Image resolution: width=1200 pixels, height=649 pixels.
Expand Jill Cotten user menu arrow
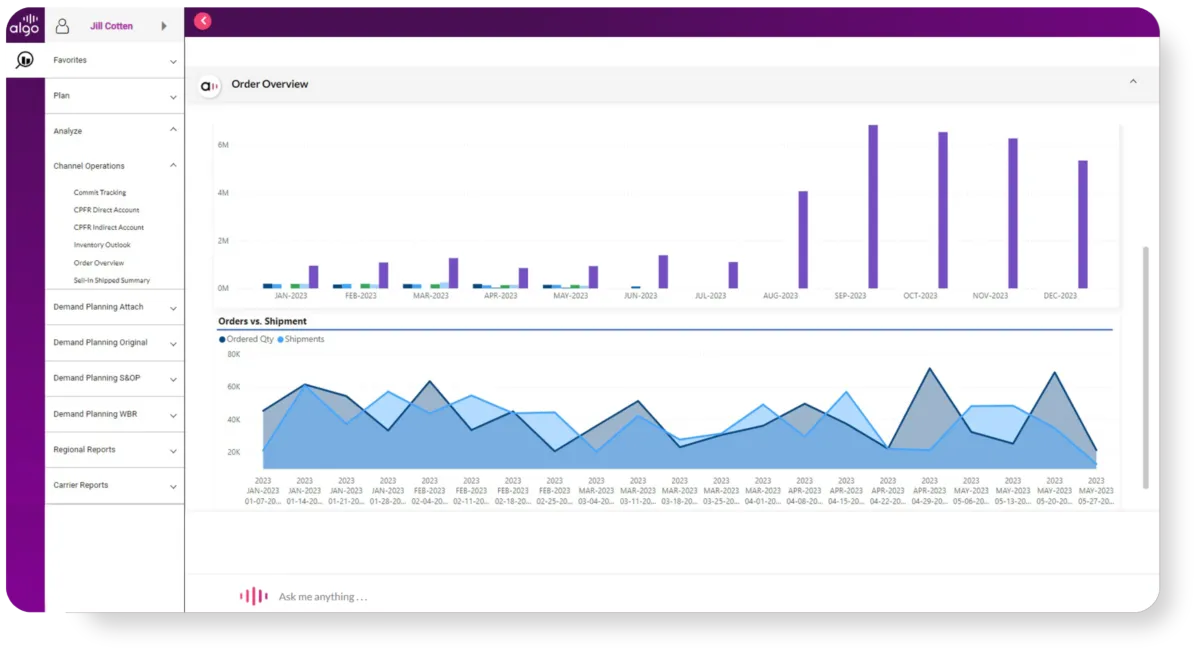point(164,26)
